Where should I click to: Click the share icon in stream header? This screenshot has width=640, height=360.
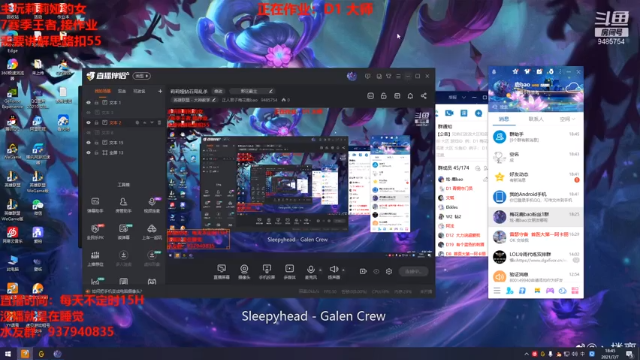pyautogui.click(x=424, y=96)
